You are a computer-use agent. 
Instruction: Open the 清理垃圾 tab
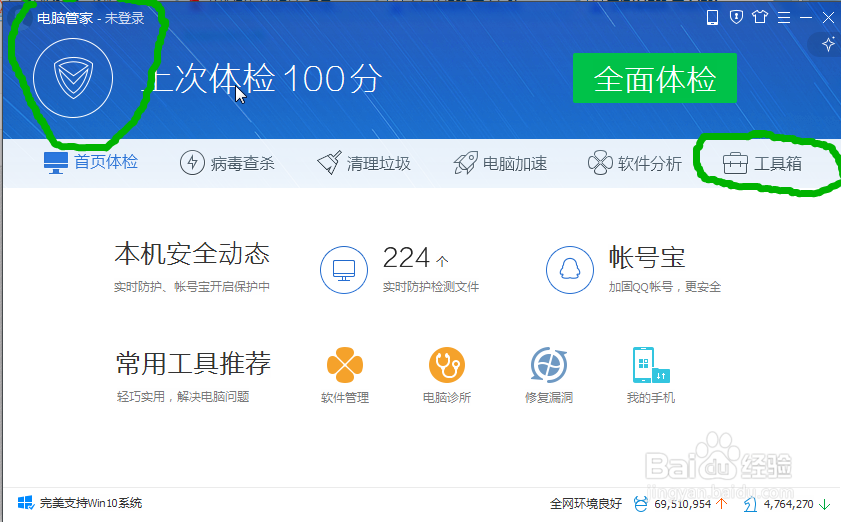363,163
